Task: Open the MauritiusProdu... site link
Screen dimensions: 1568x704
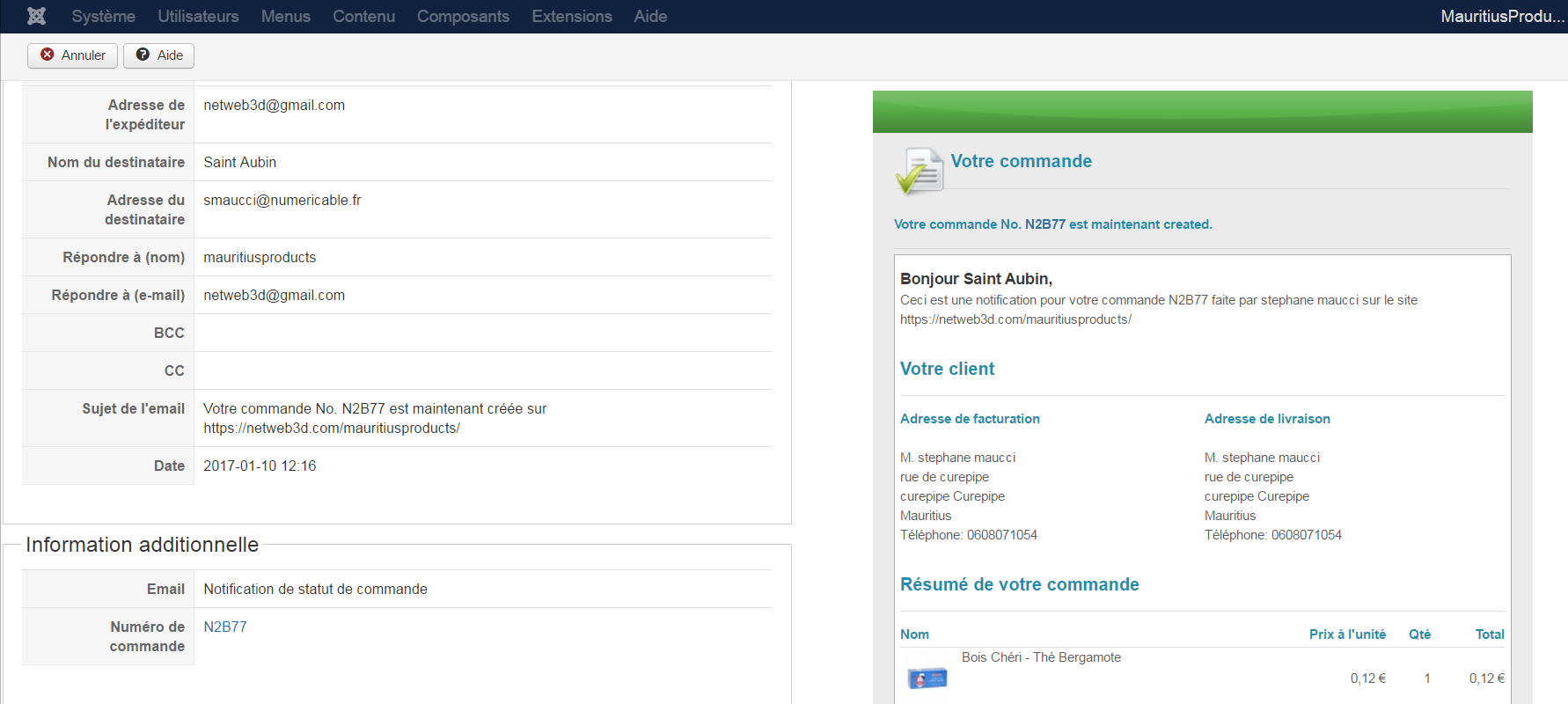Action: (1502, 16)
